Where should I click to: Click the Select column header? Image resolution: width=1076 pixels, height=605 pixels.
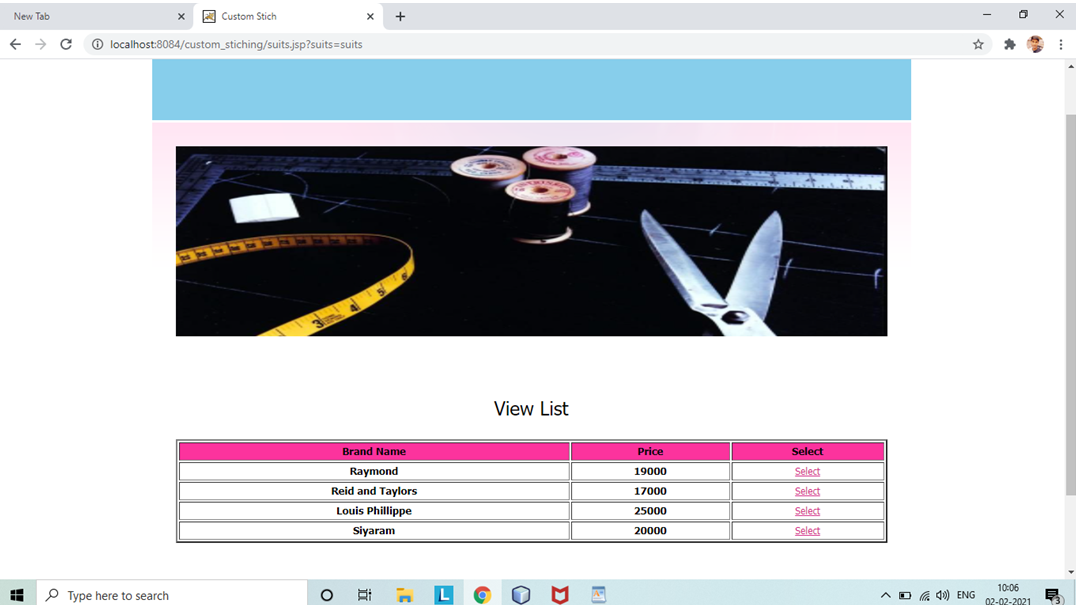click(x=807, y=451)
